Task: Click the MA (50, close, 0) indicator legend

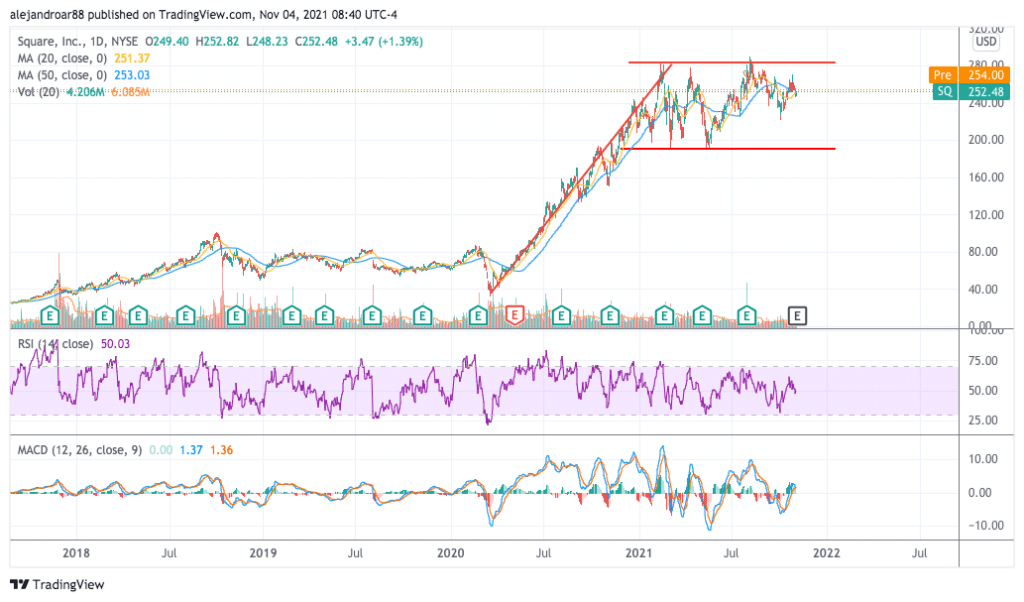Action: tap(62, 75)
